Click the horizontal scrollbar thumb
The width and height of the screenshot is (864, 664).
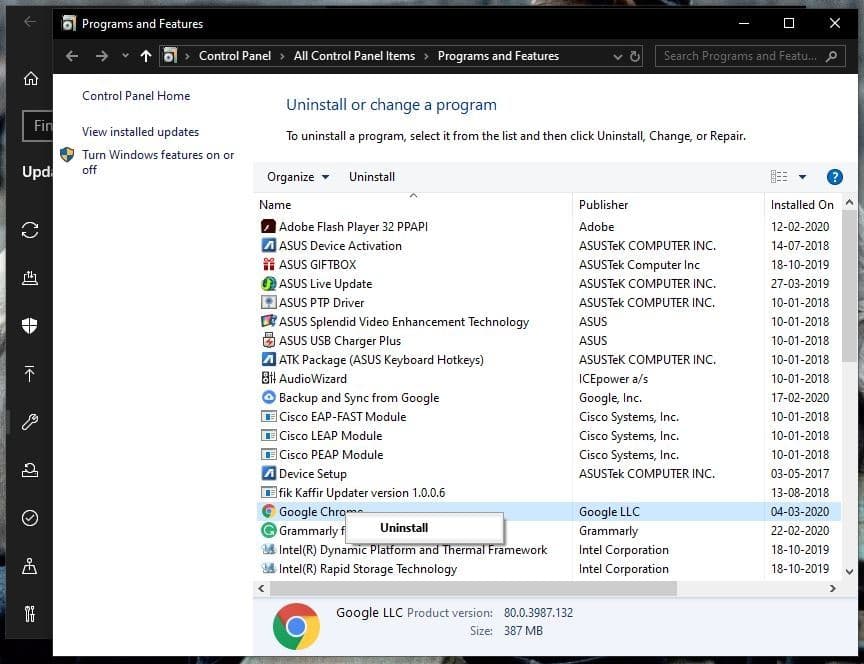pyautogui.click(x=473, y=589)
